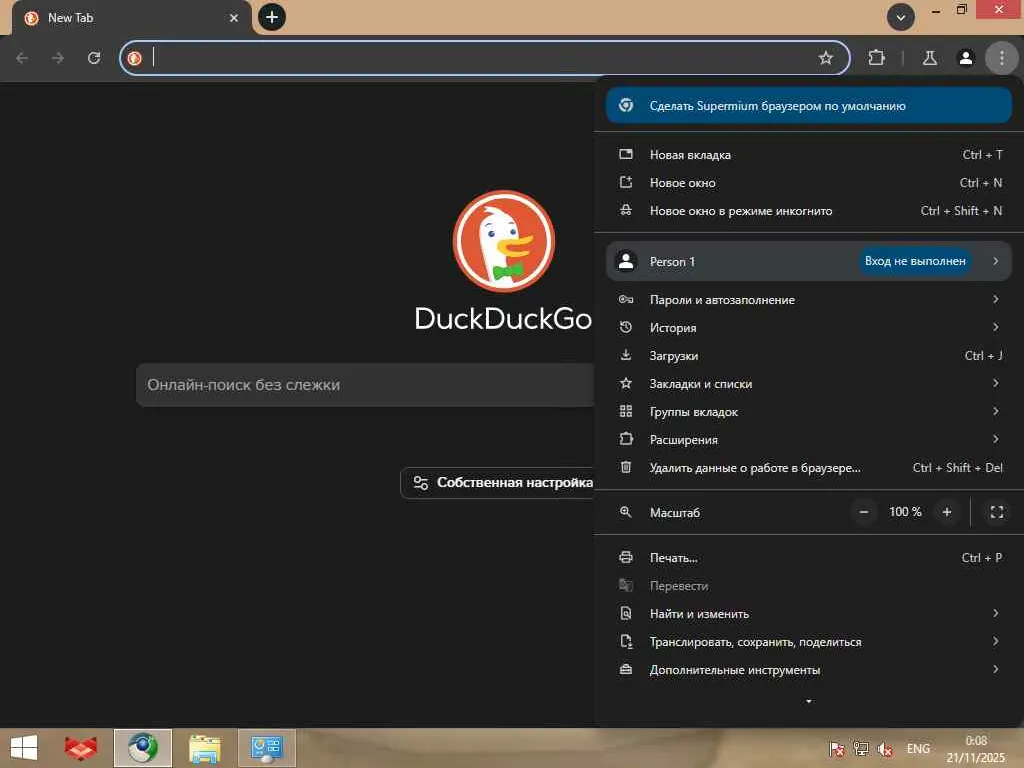Enter fullscreen mode via the zoom row icon
Viewport: 1024px width, 768px height.
point(997,513)
